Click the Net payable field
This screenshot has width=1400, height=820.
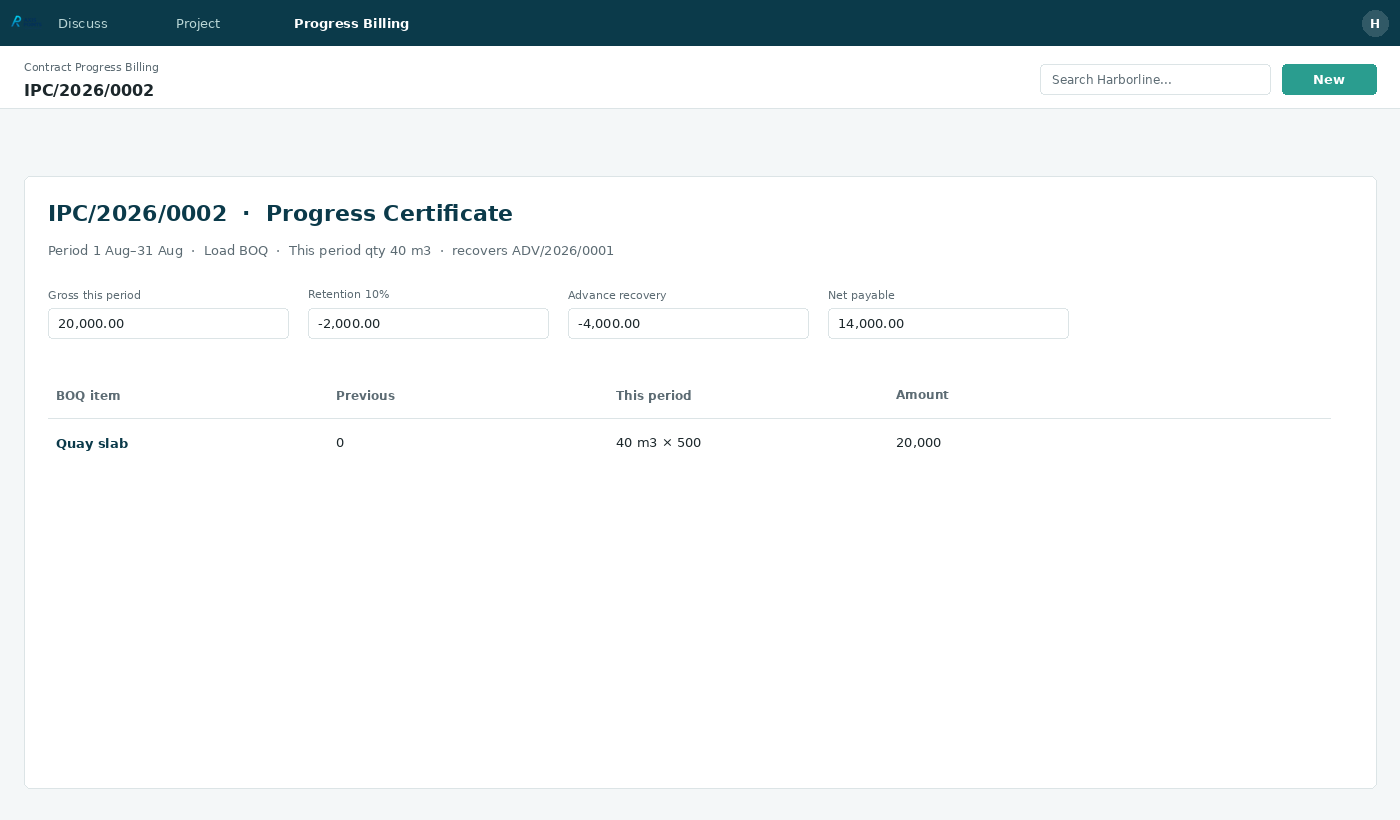pos(948,323)
